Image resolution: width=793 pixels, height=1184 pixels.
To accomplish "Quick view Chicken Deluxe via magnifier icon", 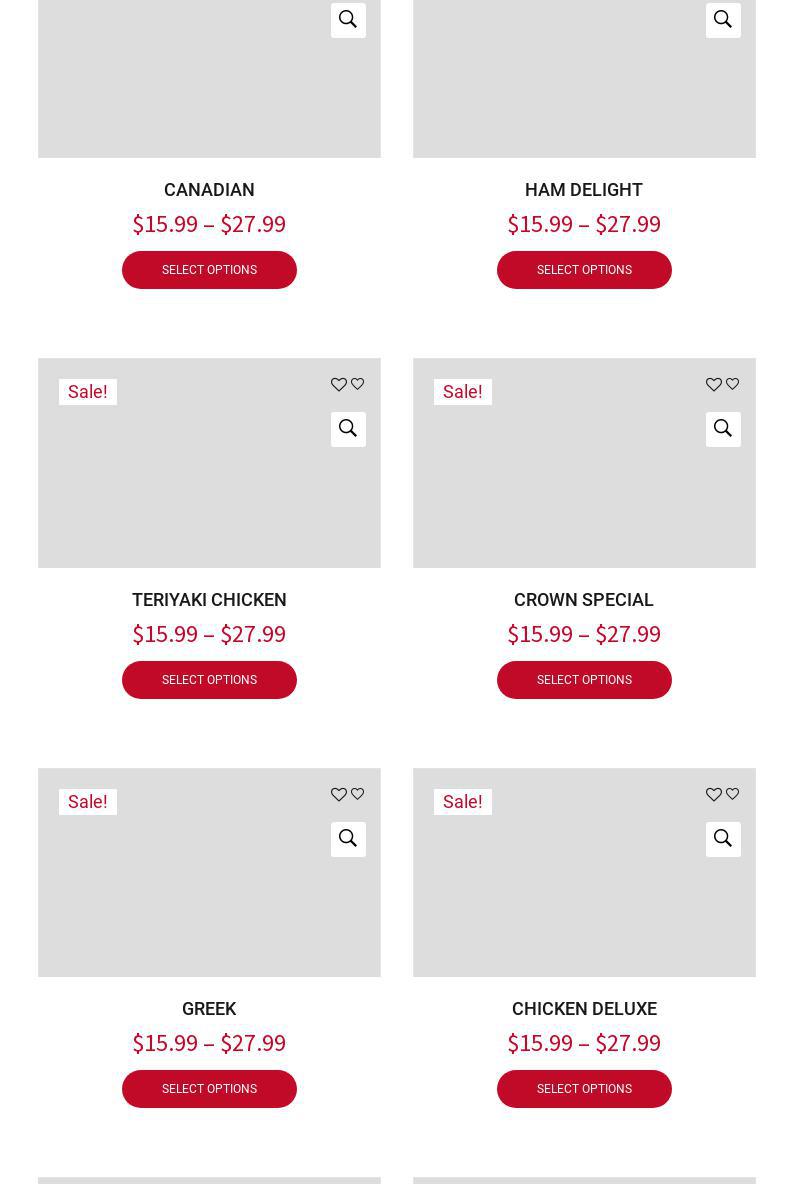I will (723, 838).
